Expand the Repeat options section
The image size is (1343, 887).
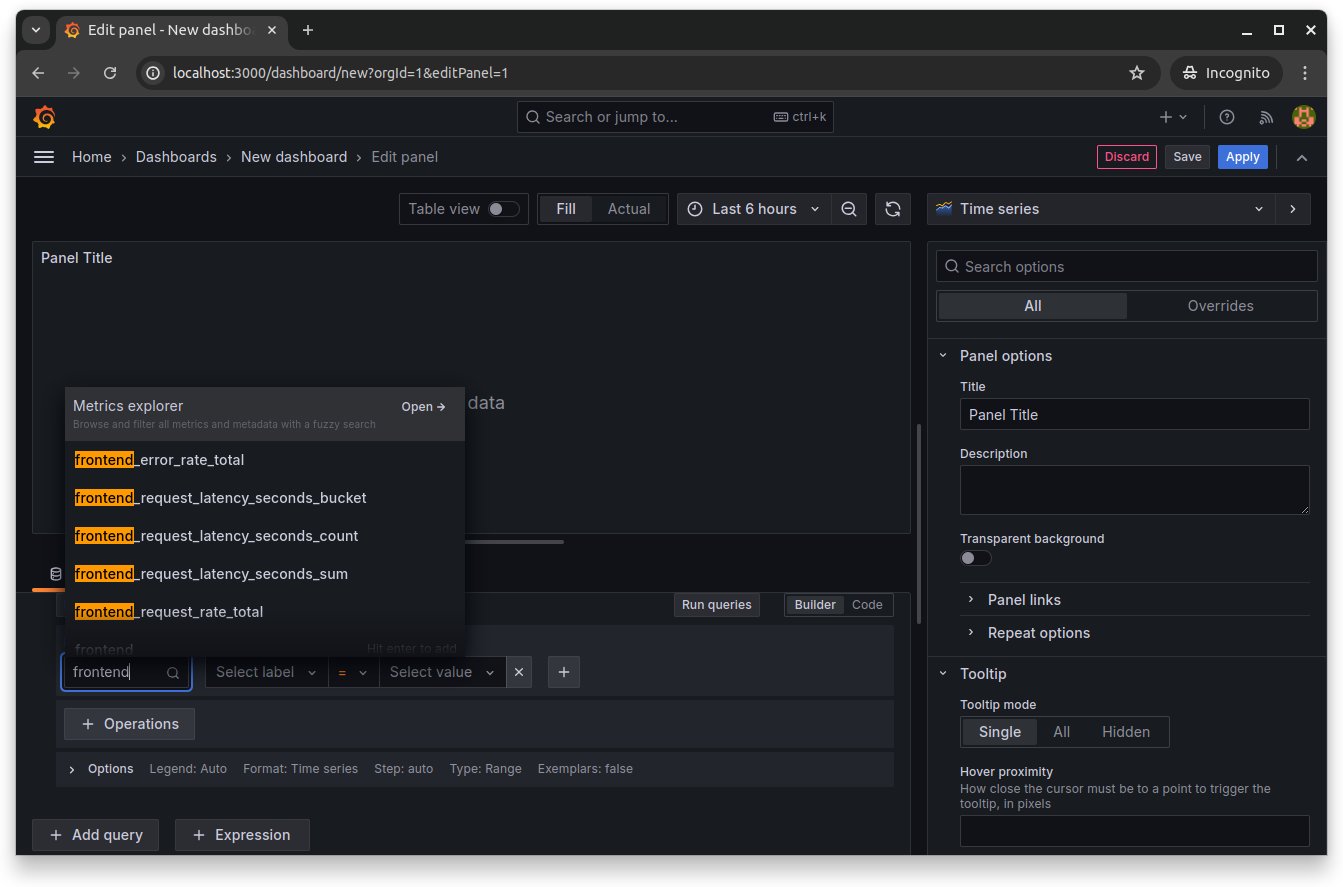[1039, 633]
